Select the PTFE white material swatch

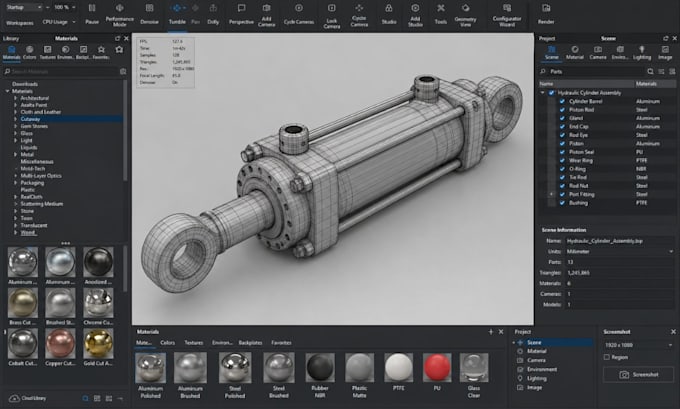coord(399,368)
